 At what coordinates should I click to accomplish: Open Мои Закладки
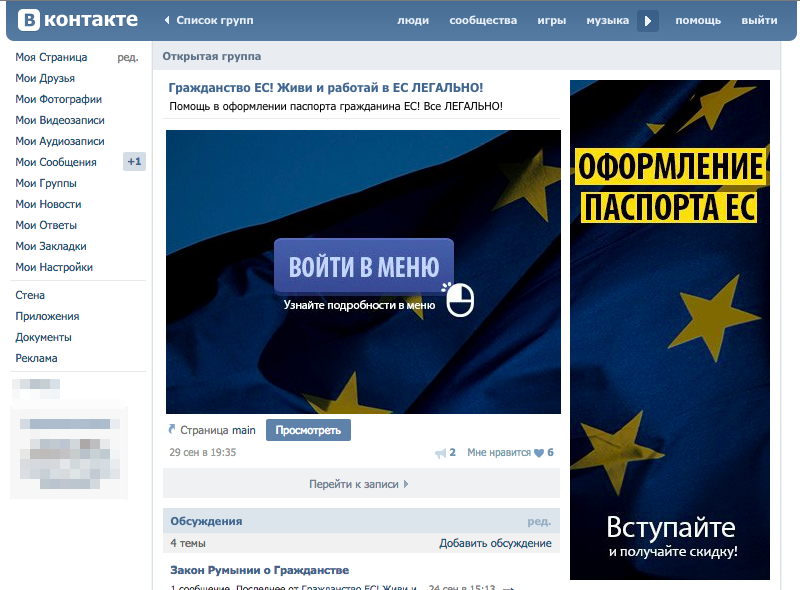[x=51, y=246]
